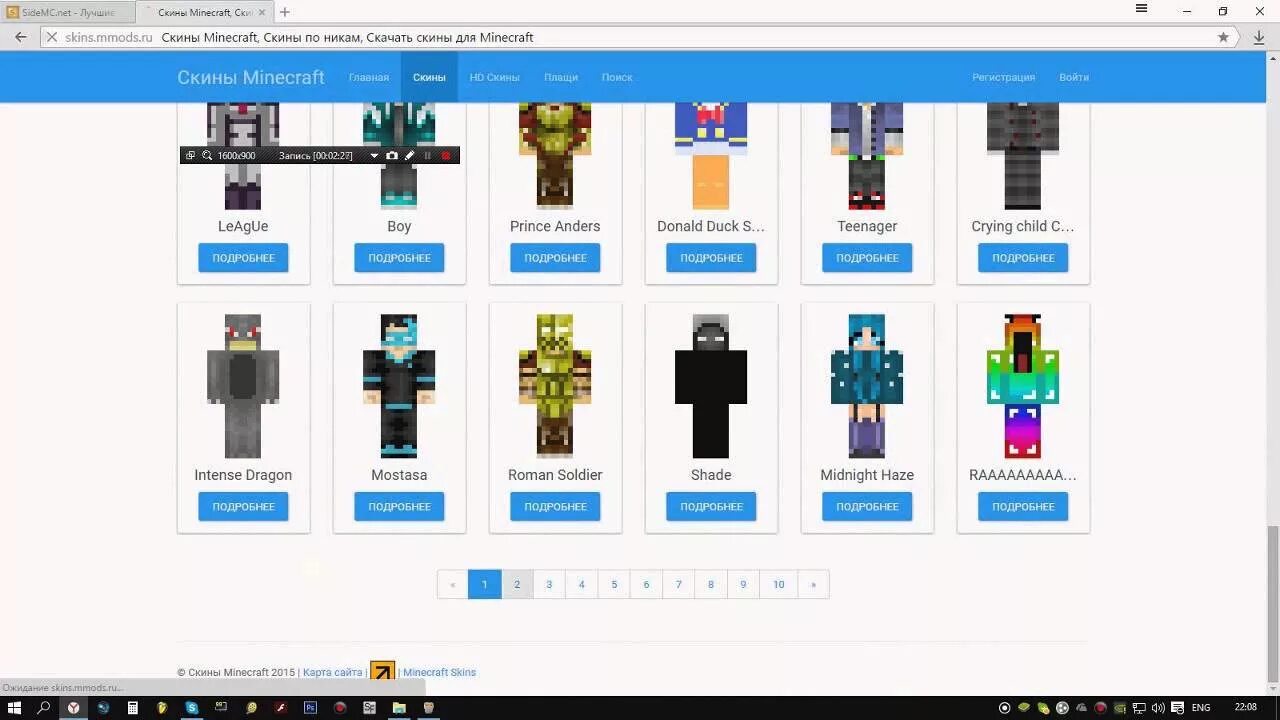Viewport: 1280px width, 720px height.
Task: Click the previous page « pagination arrow
Action: point(453,585)
